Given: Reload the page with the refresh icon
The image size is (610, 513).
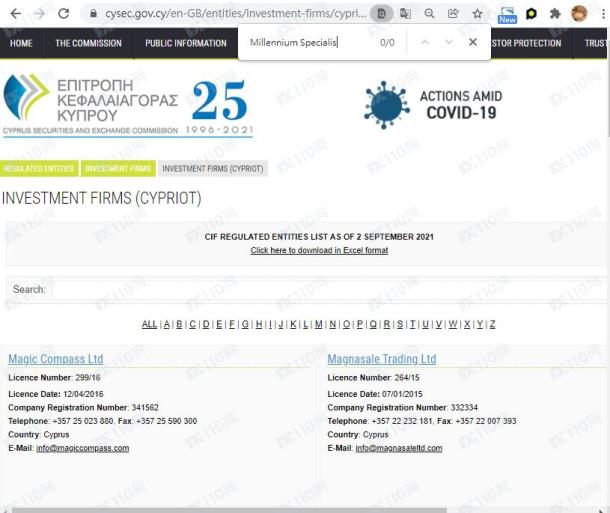Looking at the screenshot, I should 63,14.
